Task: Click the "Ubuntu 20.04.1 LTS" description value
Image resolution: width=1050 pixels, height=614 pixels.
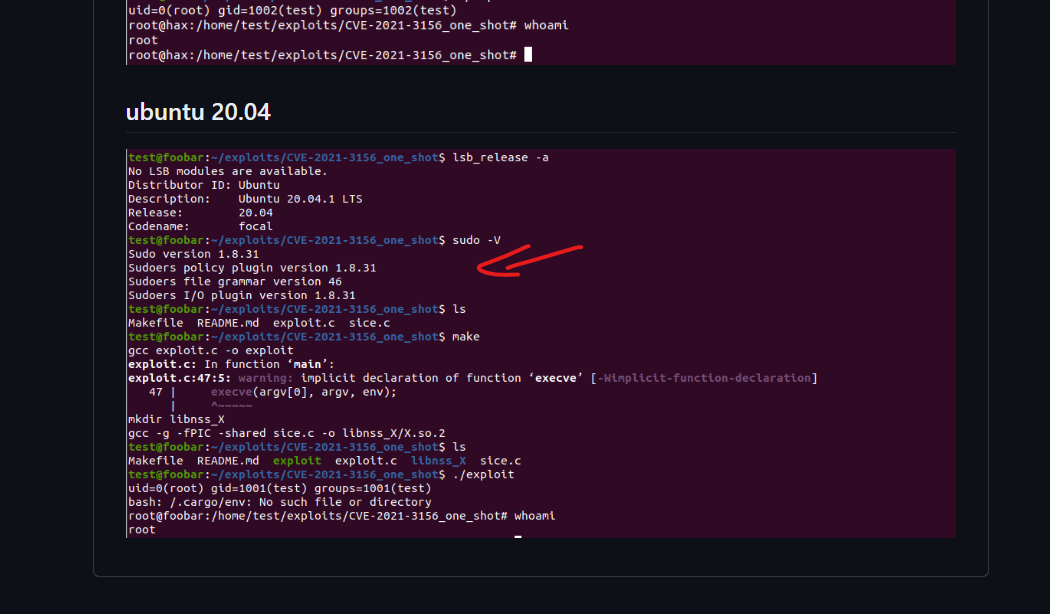Action: point(300,199)
